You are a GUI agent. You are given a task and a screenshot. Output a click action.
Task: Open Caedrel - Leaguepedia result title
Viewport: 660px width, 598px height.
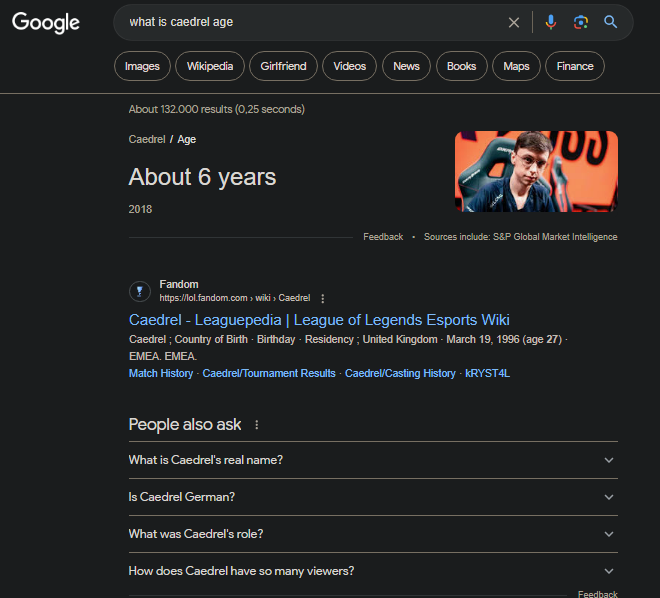(319, 320)
